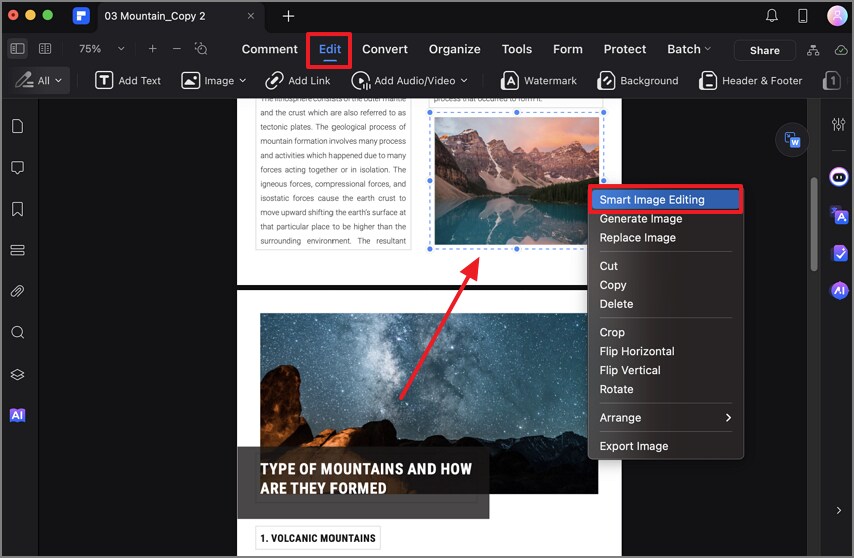Click the marquee zoom tool icon
The width and height of the screenshot is (854, 558).
point(201,49)
